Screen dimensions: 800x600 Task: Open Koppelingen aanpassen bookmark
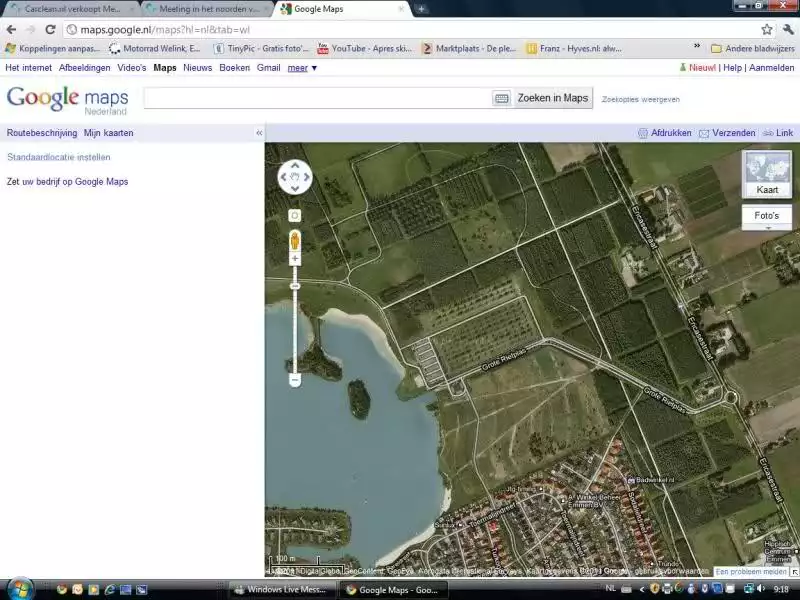52,48
